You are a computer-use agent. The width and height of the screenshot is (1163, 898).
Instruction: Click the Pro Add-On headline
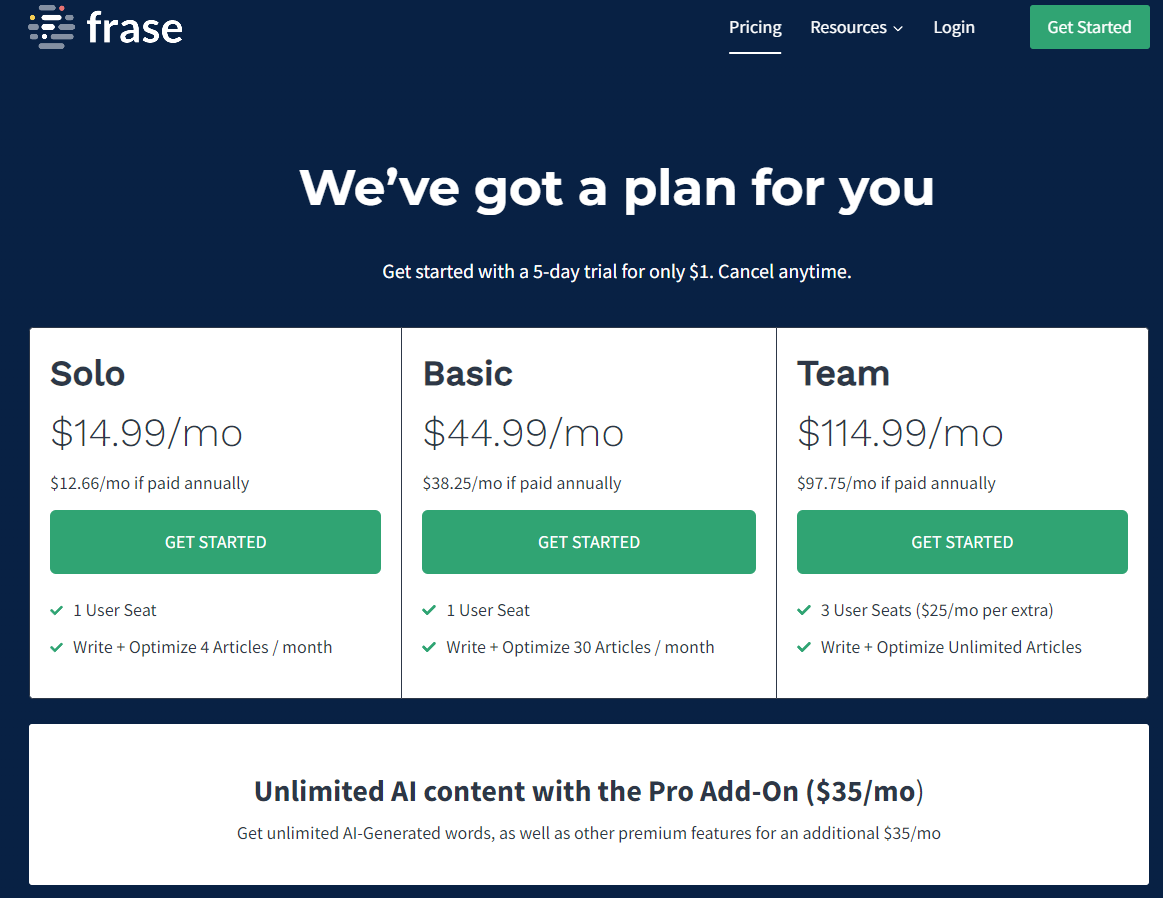pos(588,791)
